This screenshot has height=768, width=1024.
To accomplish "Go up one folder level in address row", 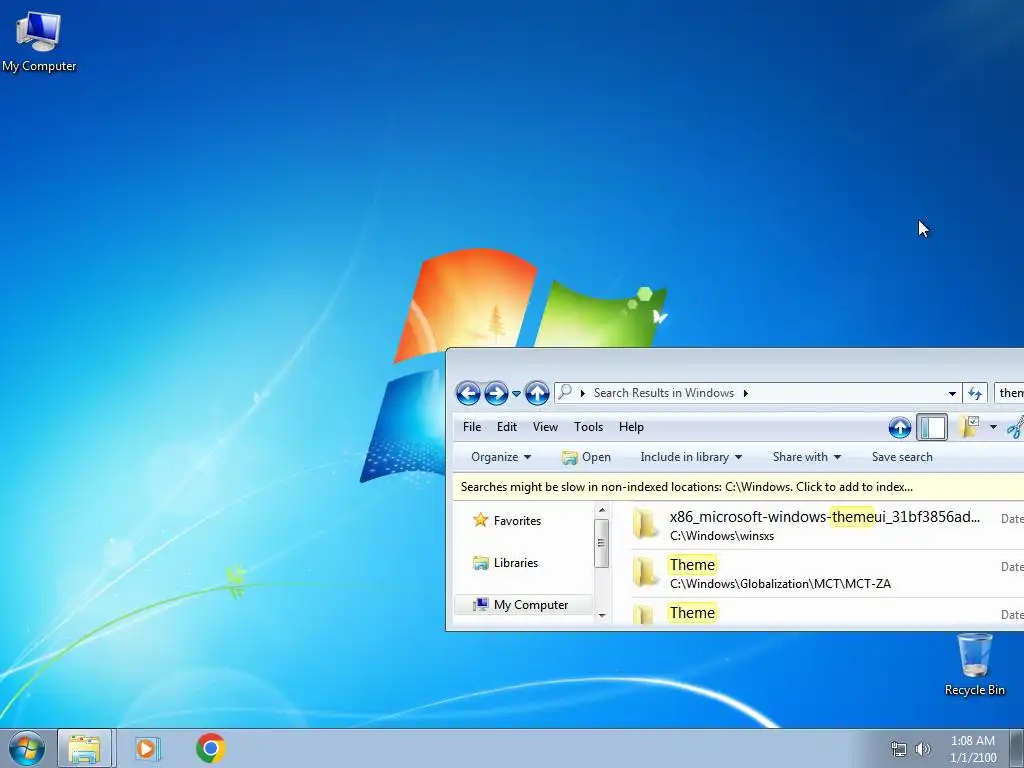I will coord(537,393).
